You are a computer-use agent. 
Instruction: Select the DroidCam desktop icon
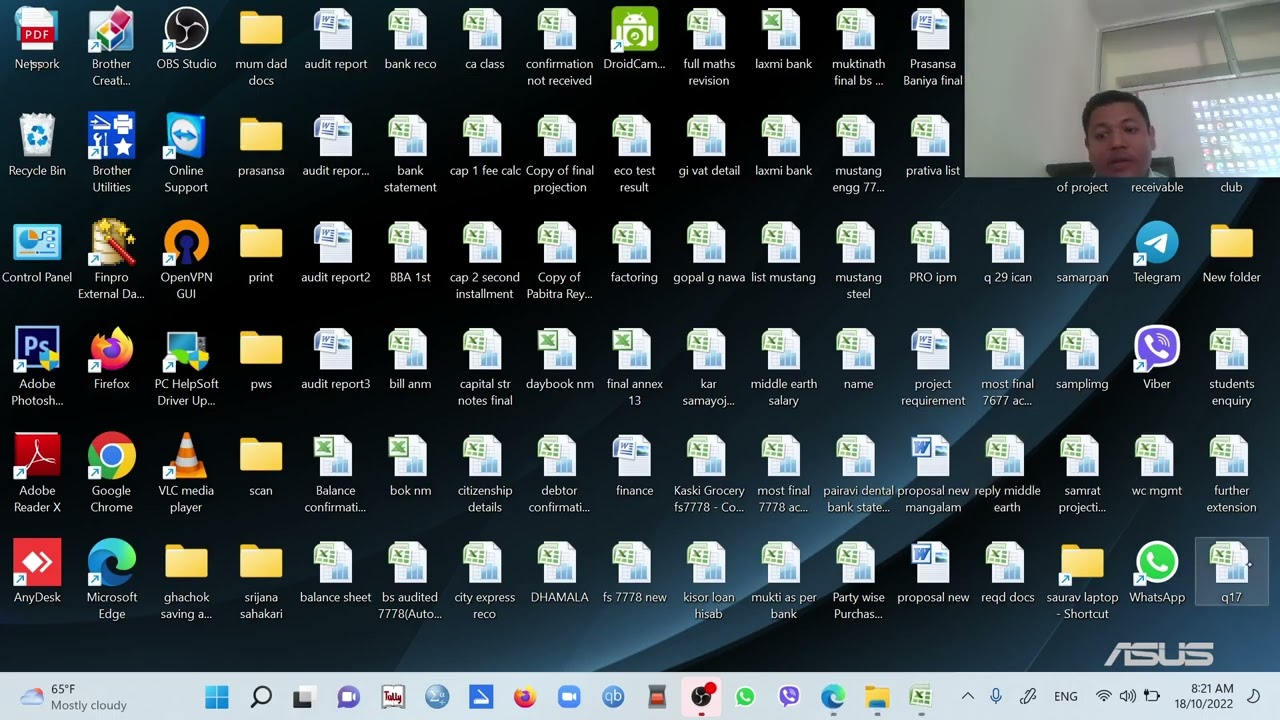(634, 40)
